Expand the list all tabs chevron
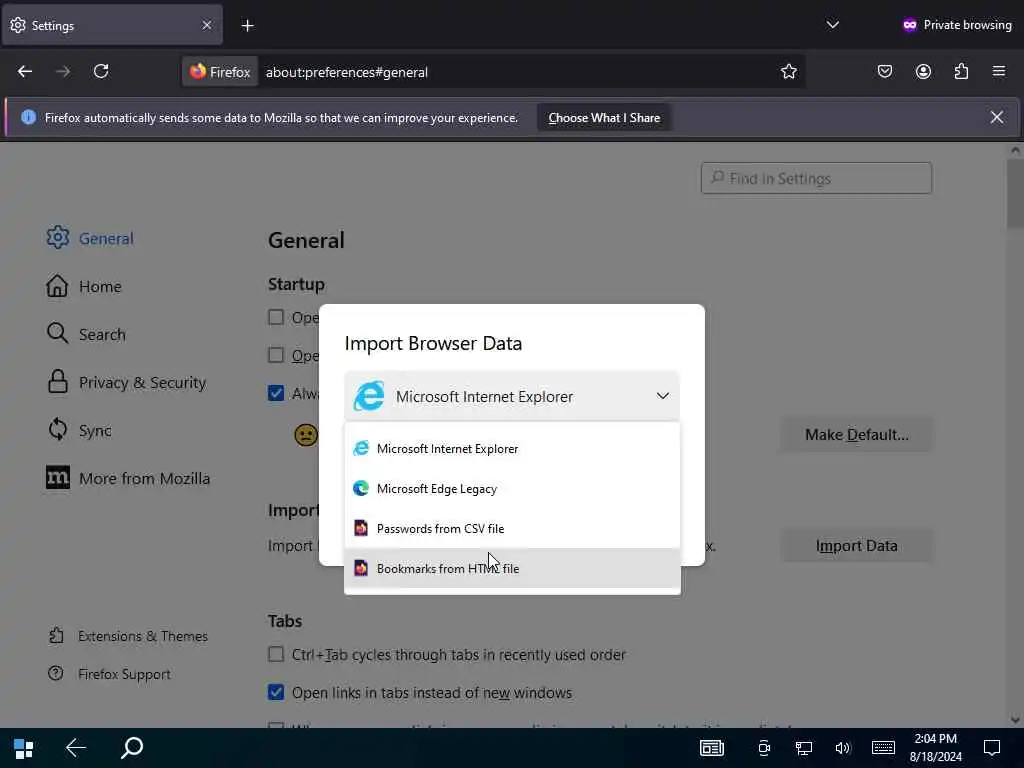The image size is (1024, 768). [x=832, y=25]
